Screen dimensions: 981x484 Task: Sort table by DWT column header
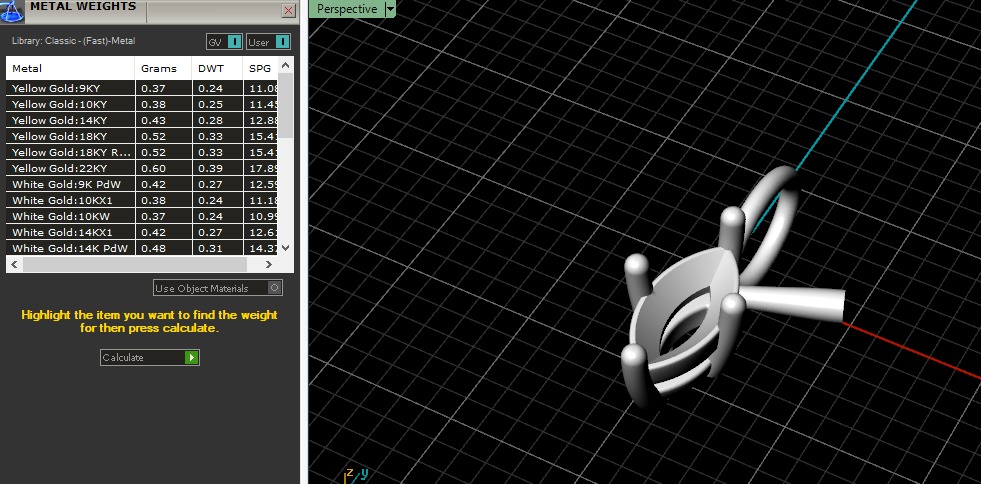point(216,68)
